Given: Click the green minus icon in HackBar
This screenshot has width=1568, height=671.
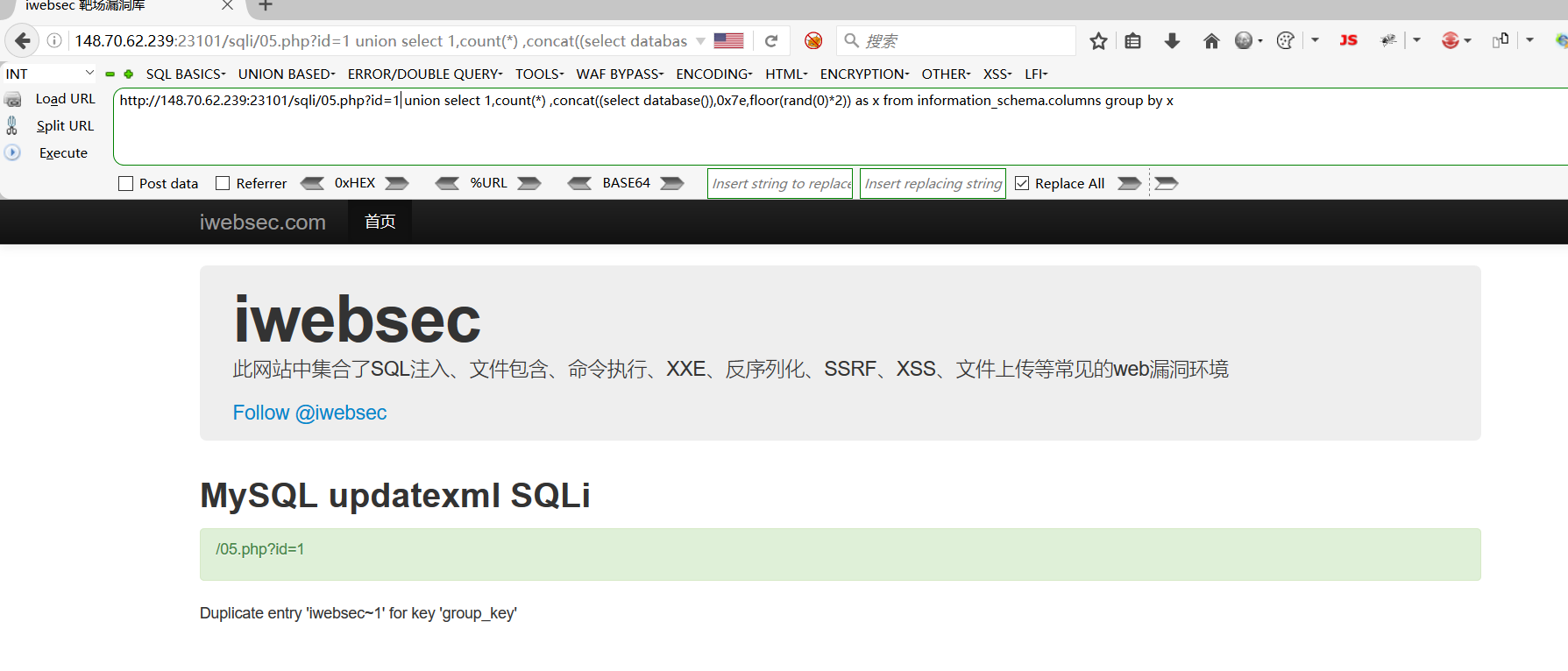Looking at the screenshot, I should 110,74.
